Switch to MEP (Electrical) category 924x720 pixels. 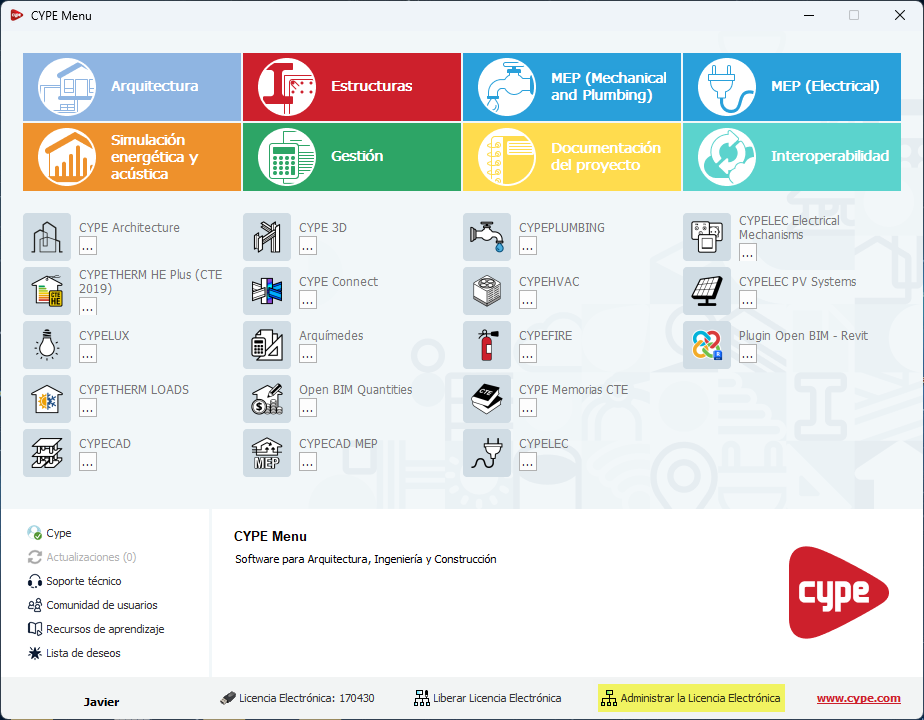coord(792,87)
